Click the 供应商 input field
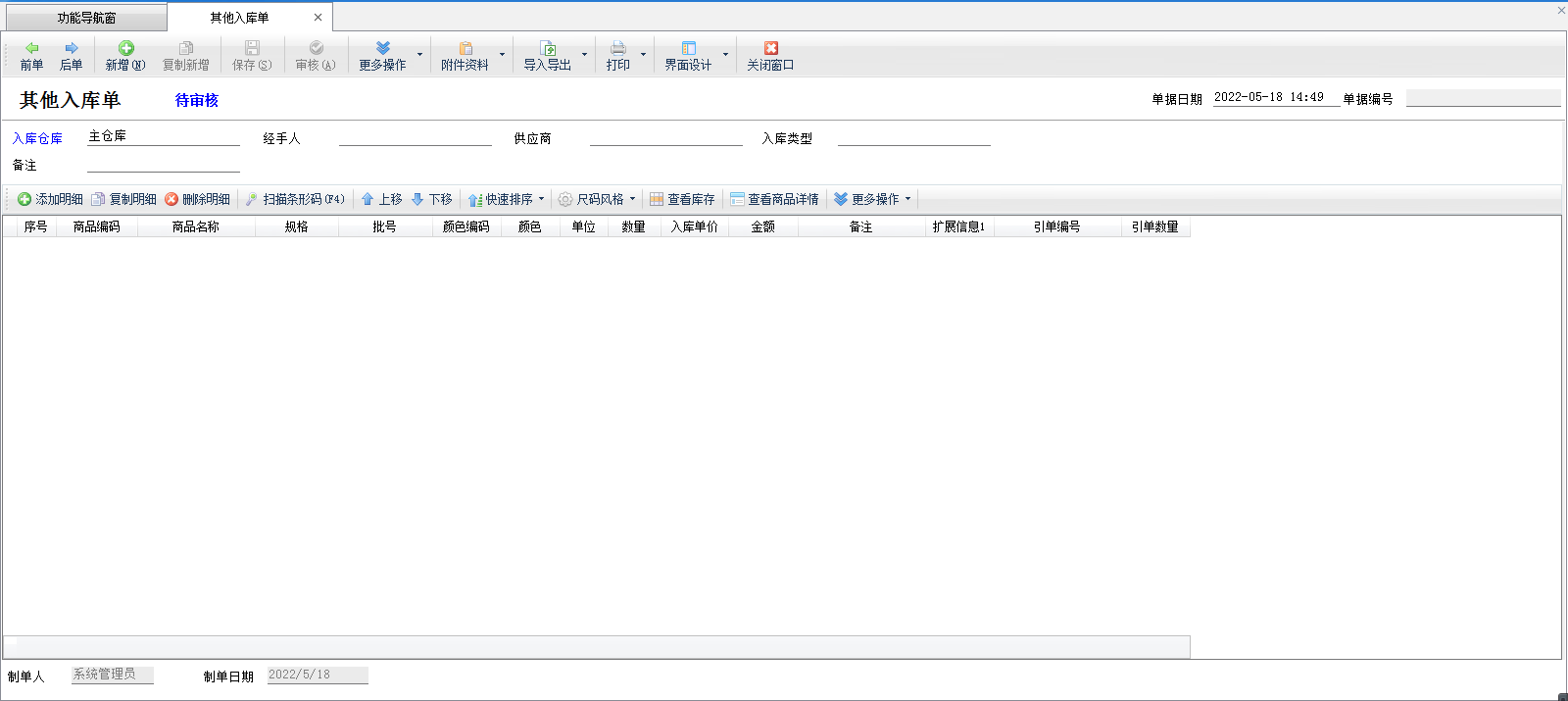The image size is (1568, 701). pos(665,137)
